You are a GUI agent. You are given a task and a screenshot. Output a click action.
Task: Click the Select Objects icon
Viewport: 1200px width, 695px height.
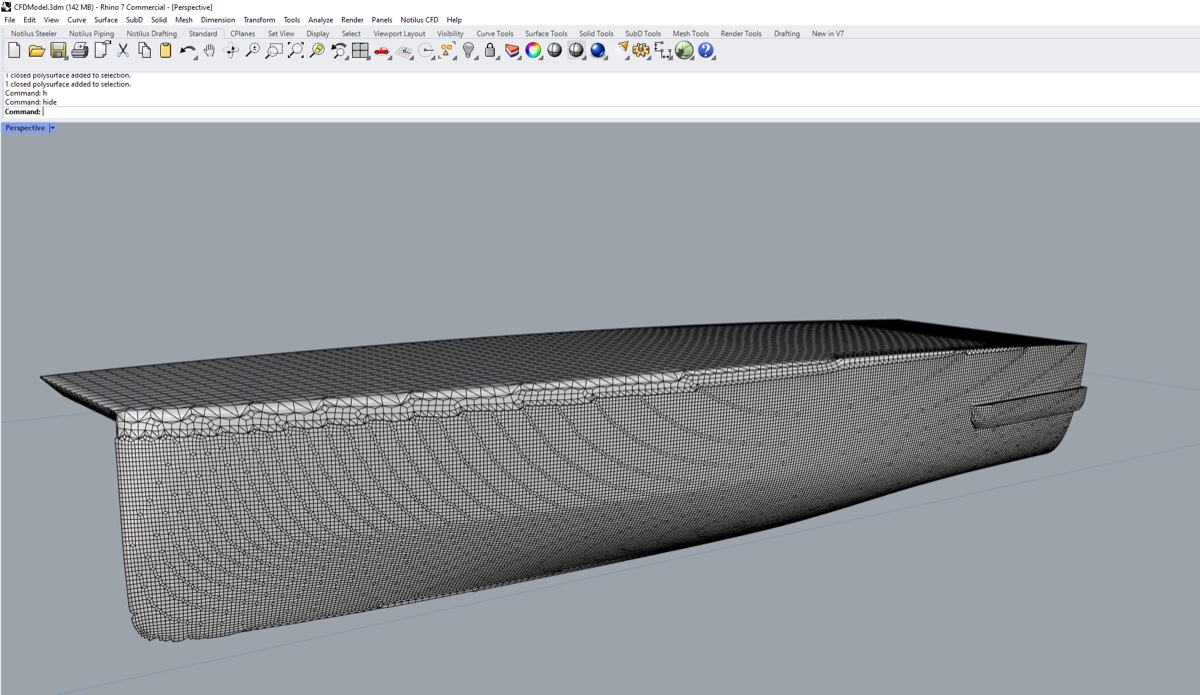click(447, 50)
